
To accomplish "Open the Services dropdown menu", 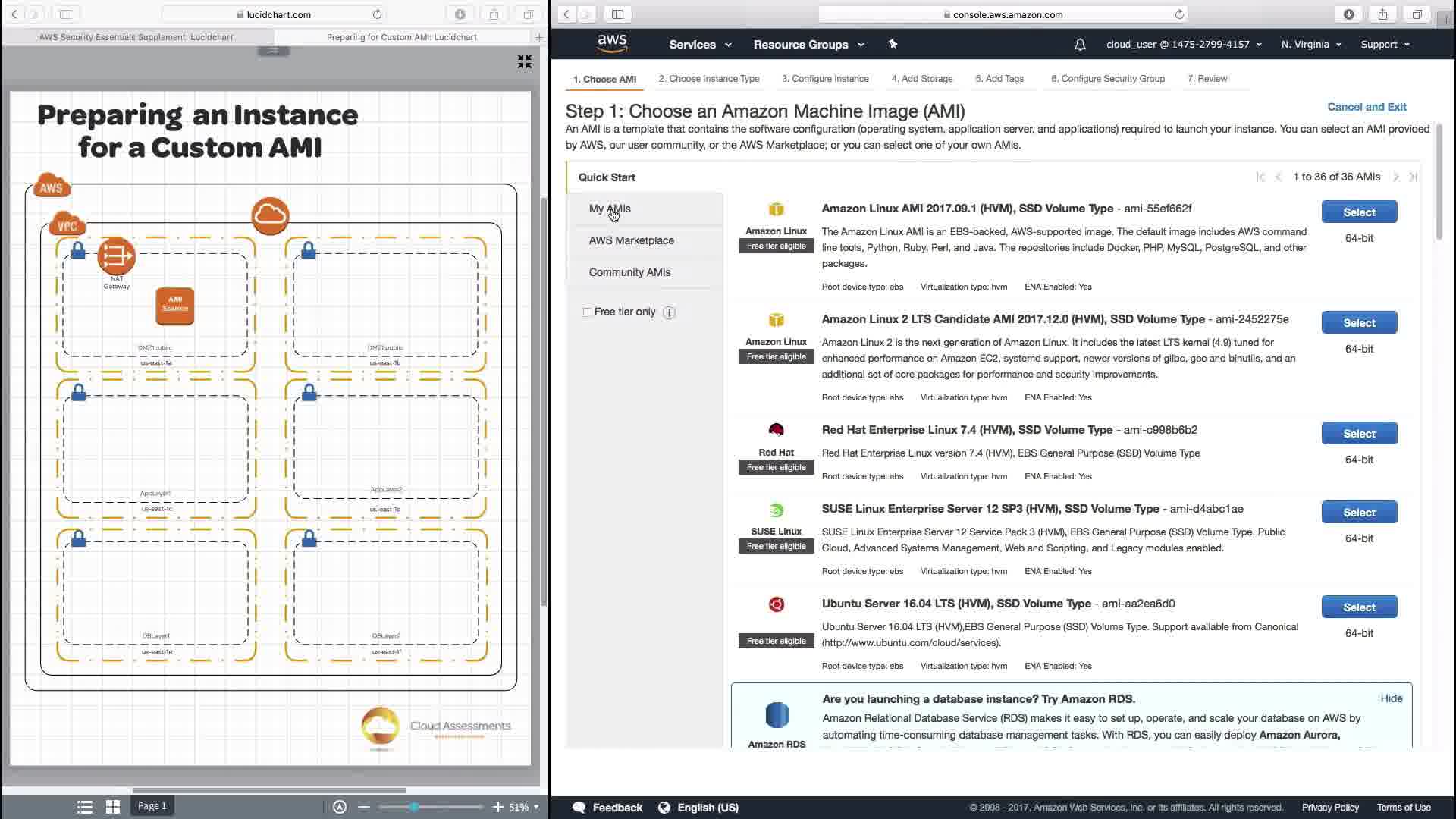I will pos(699,45).
